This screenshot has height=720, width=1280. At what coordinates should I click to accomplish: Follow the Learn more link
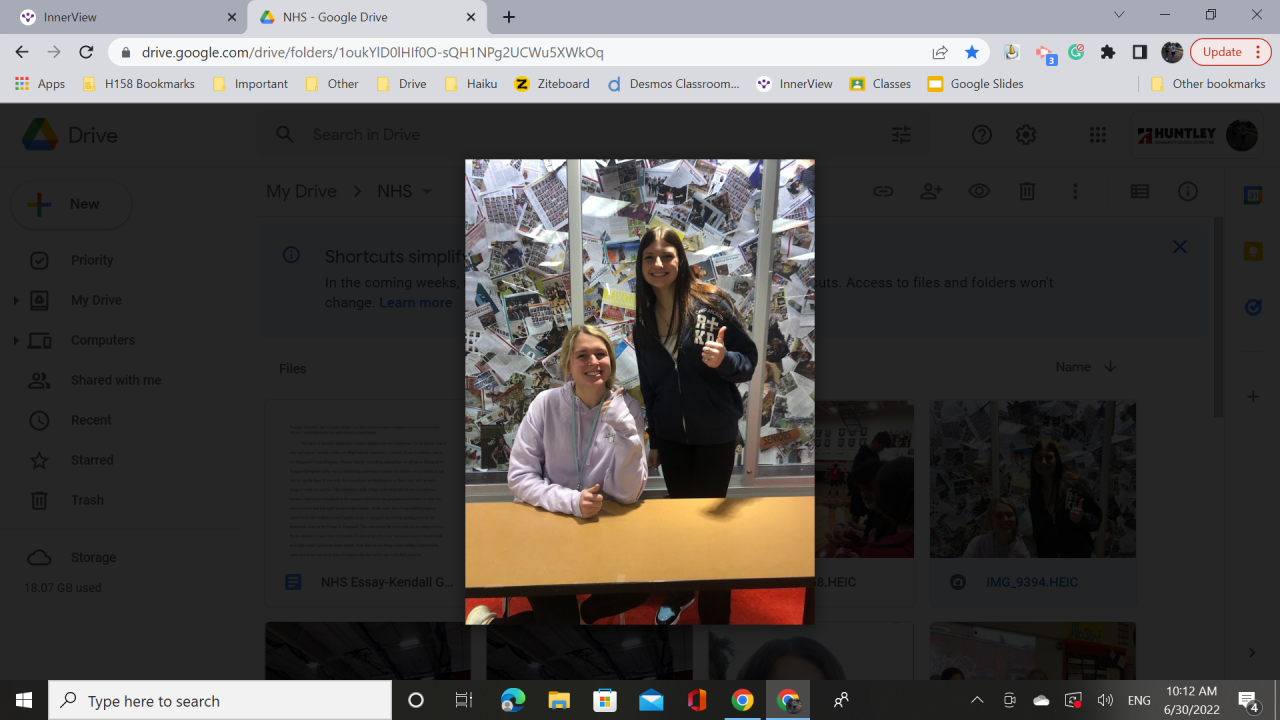[x=415, y=303]
